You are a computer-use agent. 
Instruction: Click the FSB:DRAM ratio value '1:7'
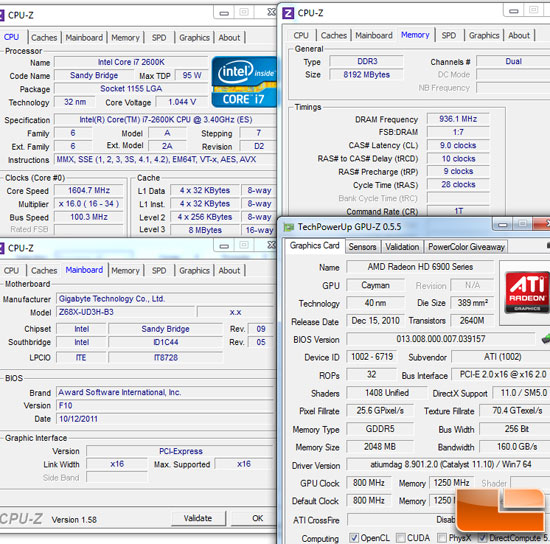pyautogui.click(x=458, y=132)
